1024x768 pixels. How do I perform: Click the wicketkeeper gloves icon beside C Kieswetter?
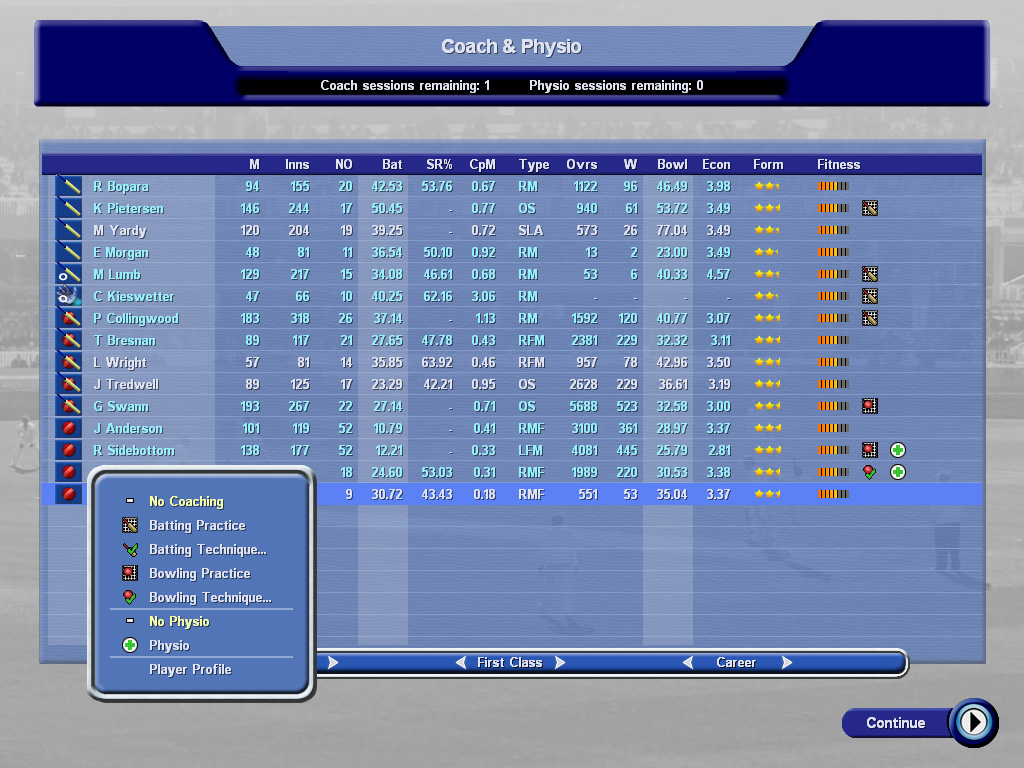(69, 296)
